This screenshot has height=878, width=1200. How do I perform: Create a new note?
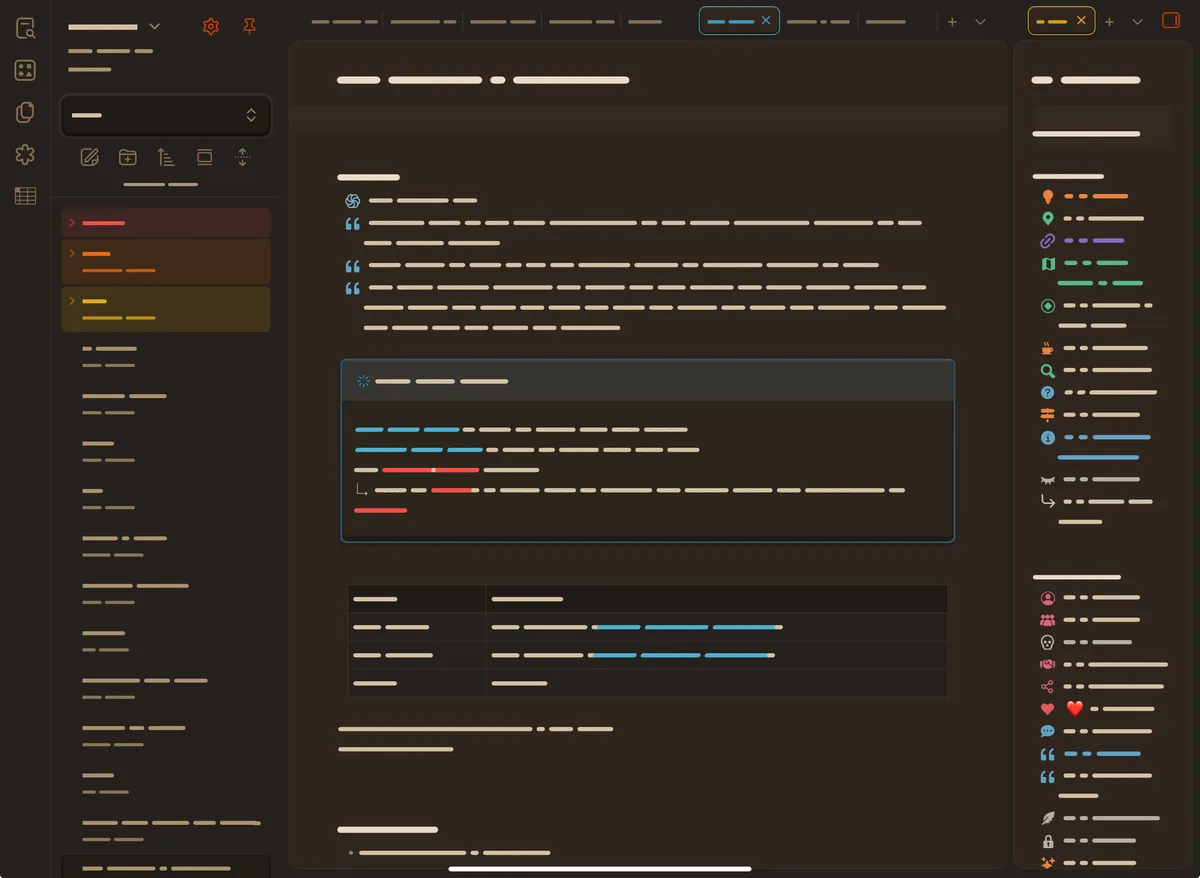coord(89,157)
